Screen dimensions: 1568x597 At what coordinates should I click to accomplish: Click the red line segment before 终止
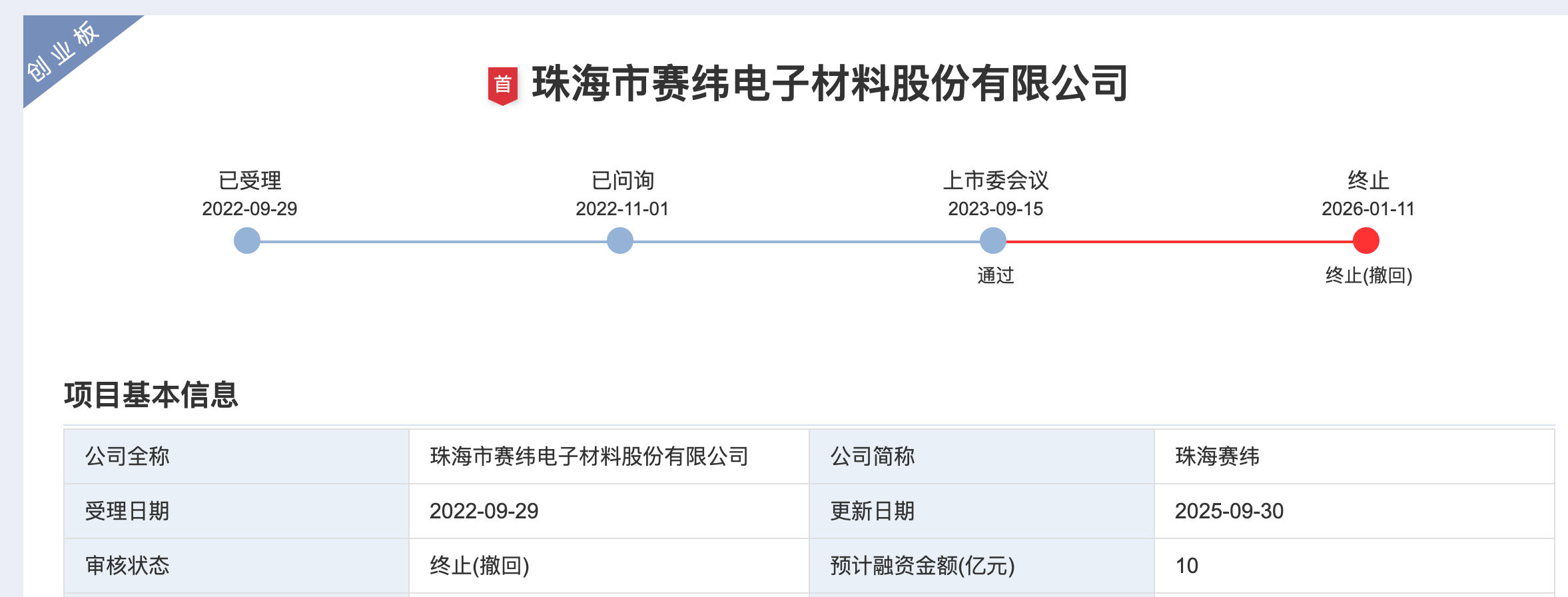point(1179,241)
